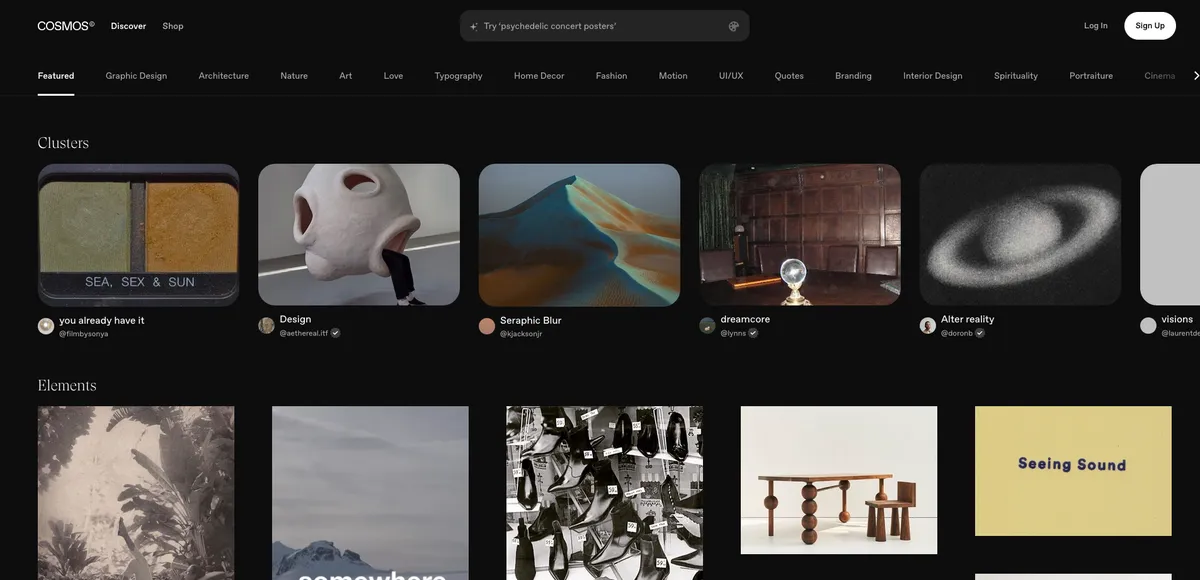This screenshot has width=1200, height=580.
Task: Select the Featured tab
Action: coord(56,76)
